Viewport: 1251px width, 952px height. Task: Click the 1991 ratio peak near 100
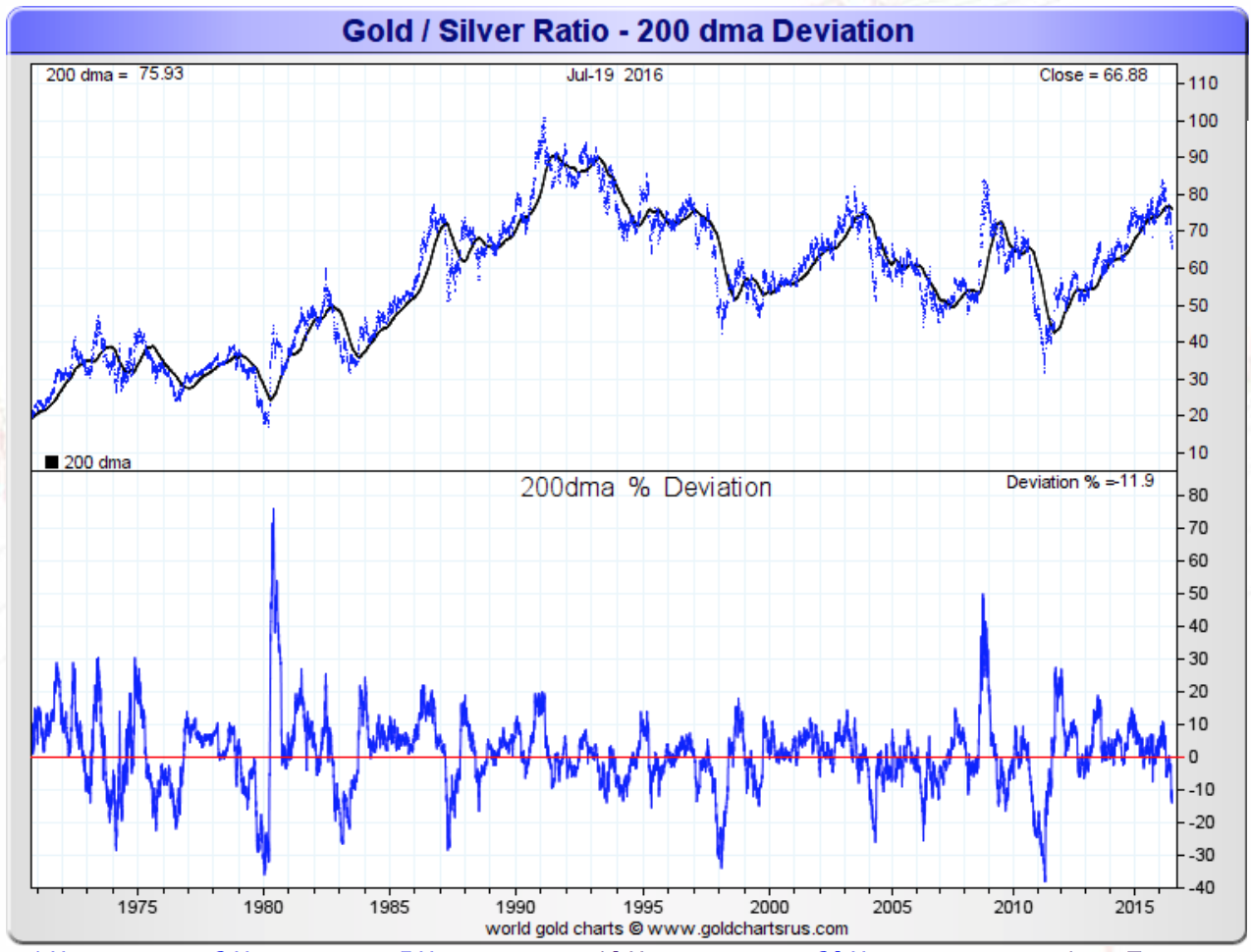[x=543, y=120]
